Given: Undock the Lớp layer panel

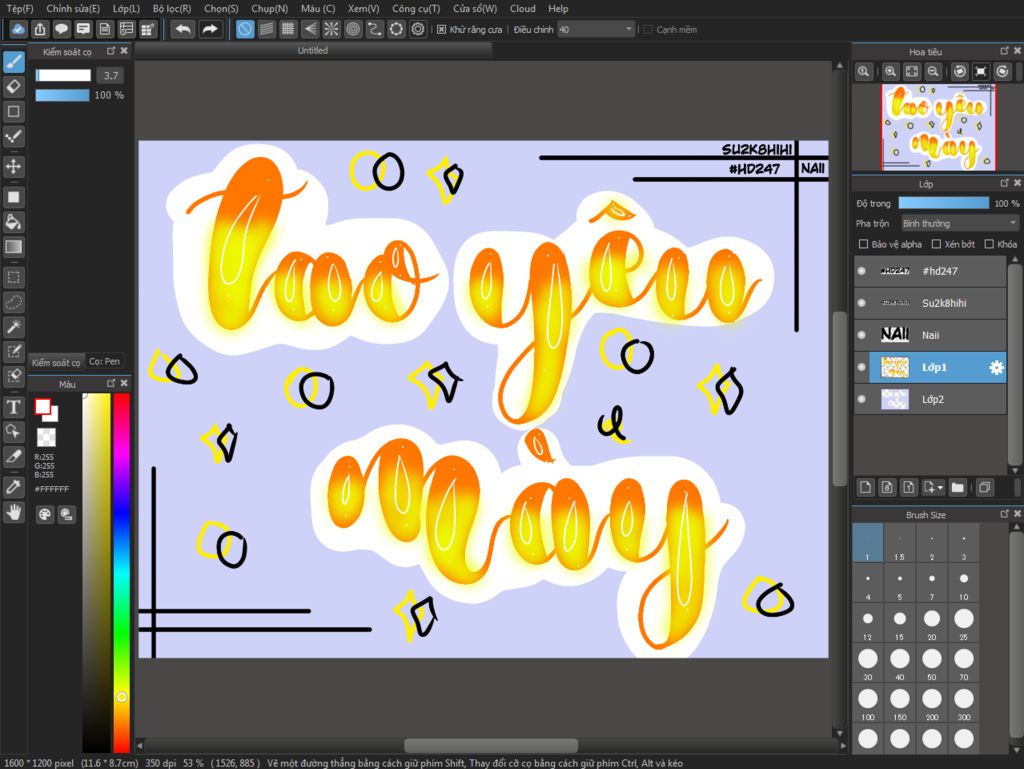Looking at the screenshot, I should pos(1004,183).
